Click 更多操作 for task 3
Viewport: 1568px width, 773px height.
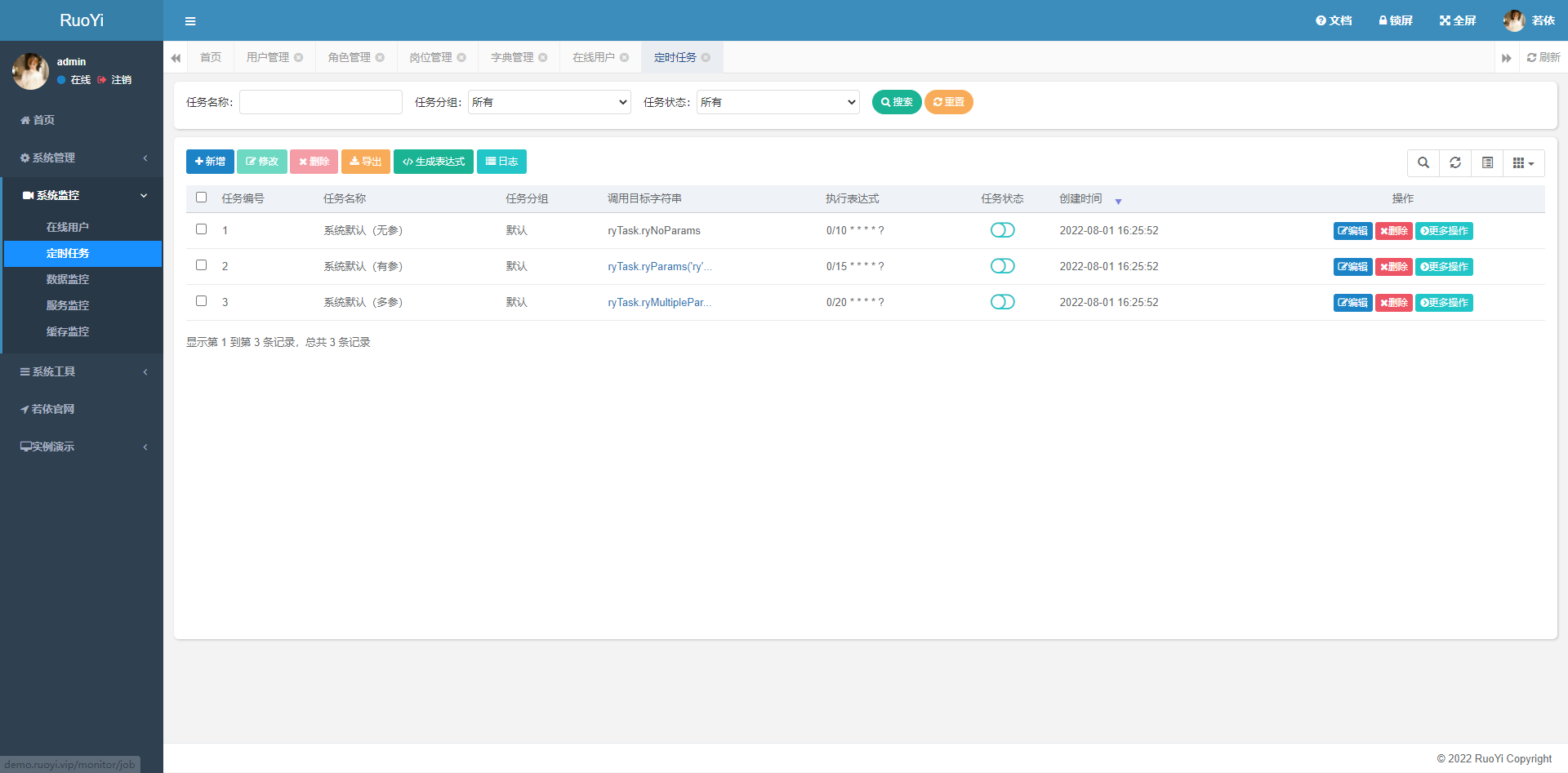(x=1444, y=303)
